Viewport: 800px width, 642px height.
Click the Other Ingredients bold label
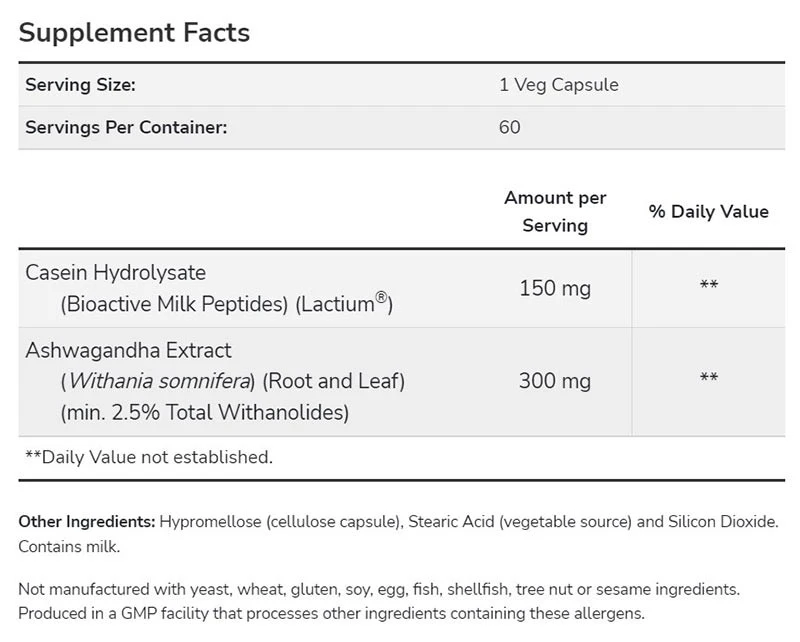click(x=86, y=522)
